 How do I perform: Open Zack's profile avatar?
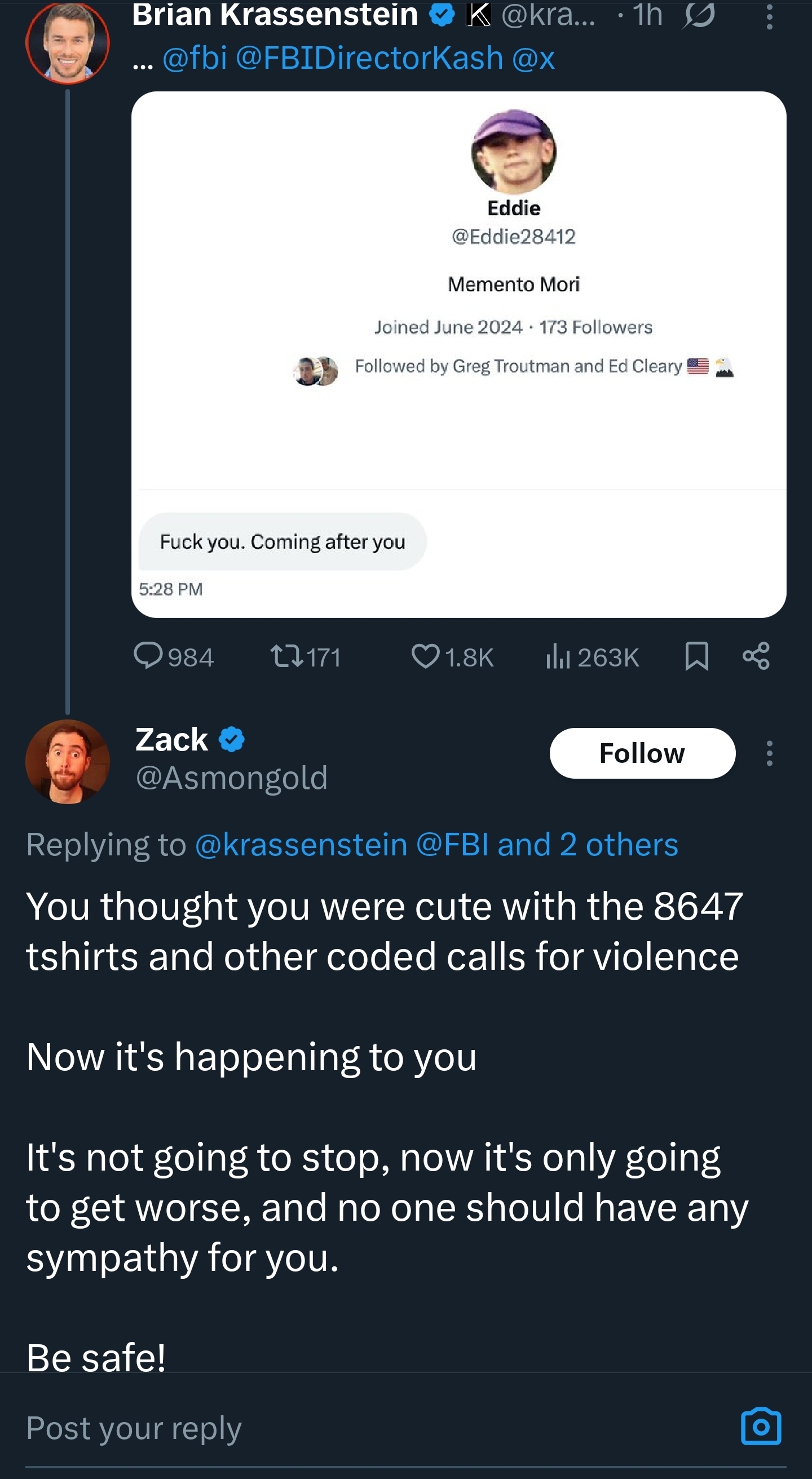(68, 761)
